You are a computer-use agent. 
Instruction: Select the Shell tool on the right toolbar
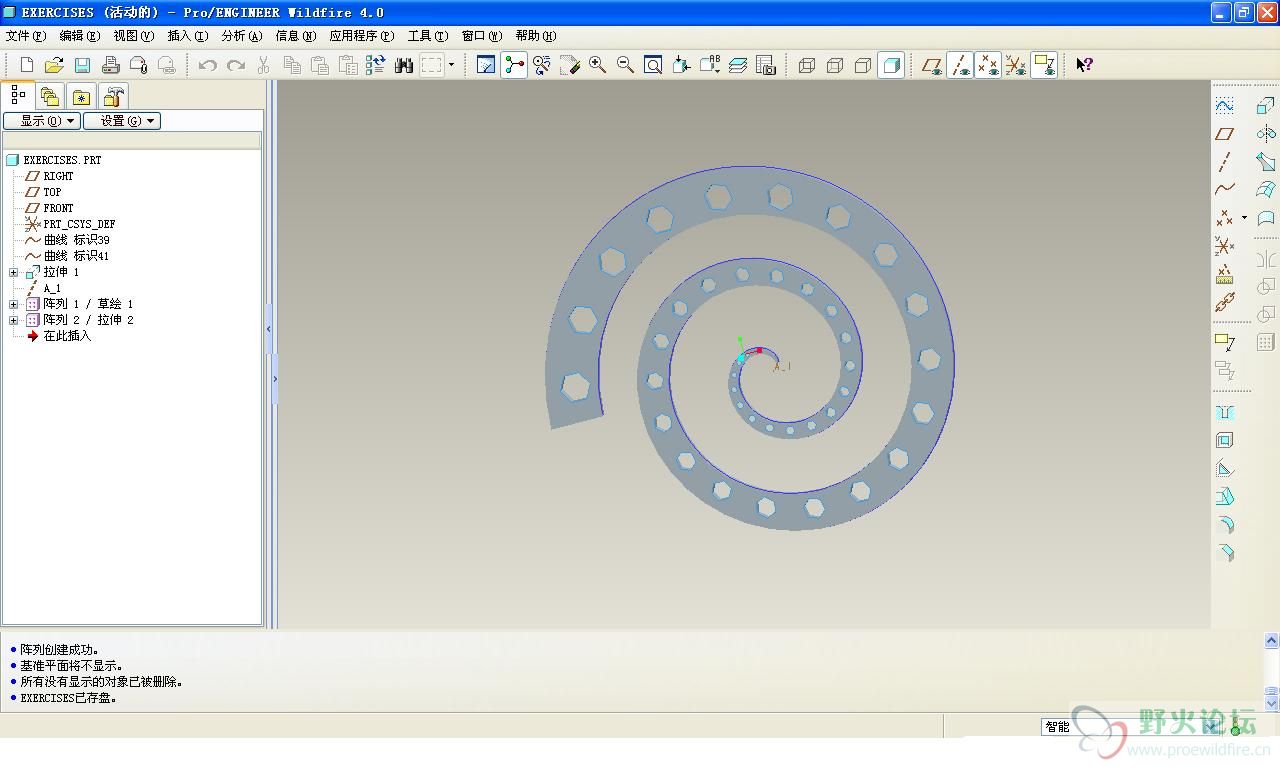[x=1224, y=441]
